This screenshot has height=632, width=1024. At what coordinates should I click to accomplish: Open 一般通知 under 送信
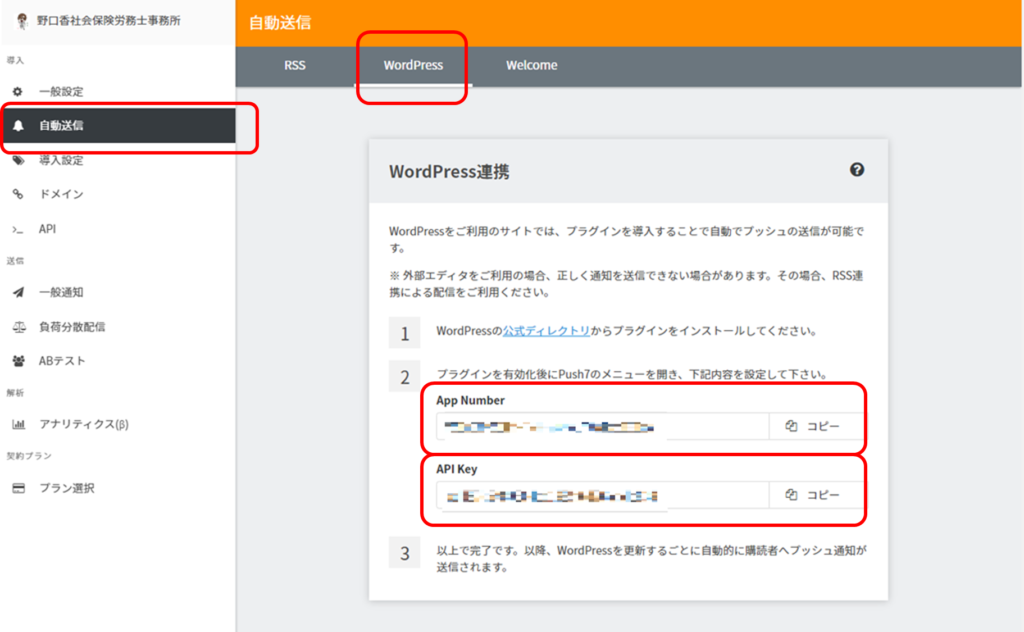(118, 292)
